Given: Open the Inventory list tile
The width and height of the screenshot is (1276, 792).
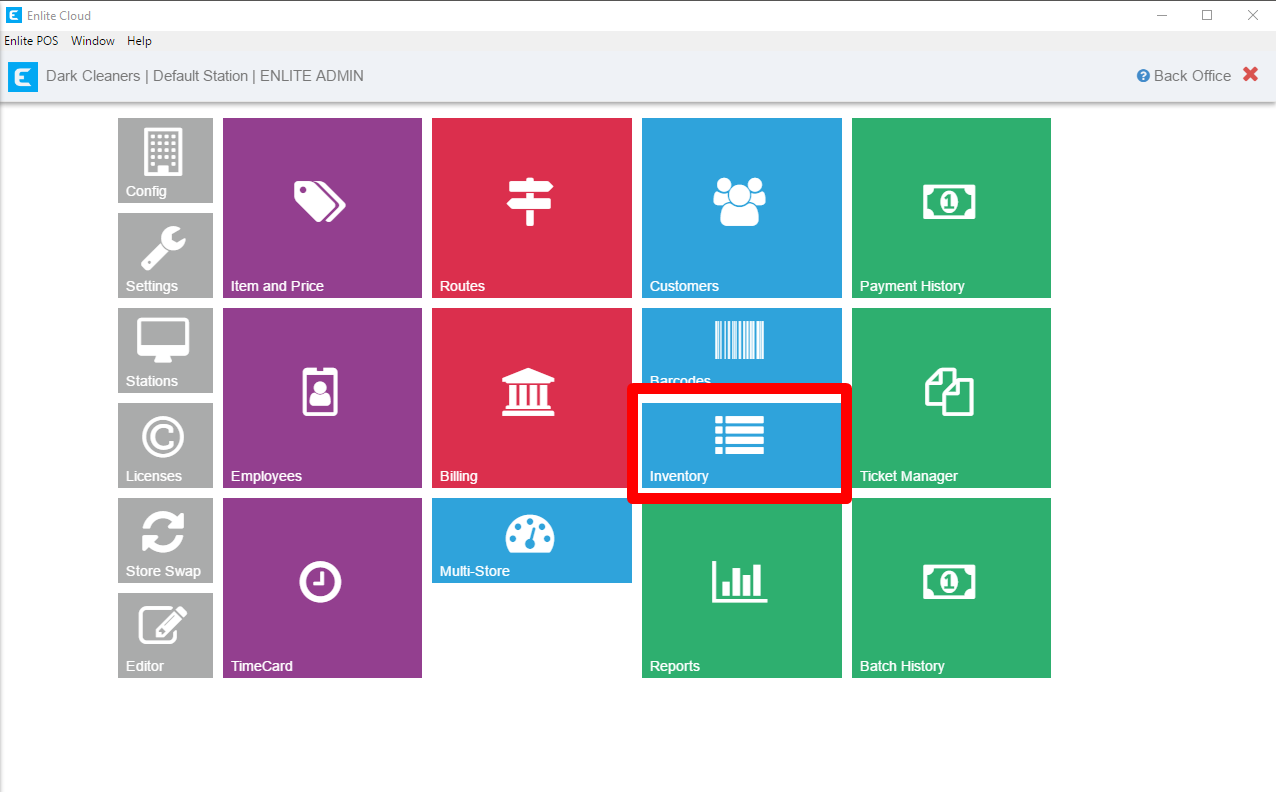Looking at the screenshot, I should tap(742, 445).
